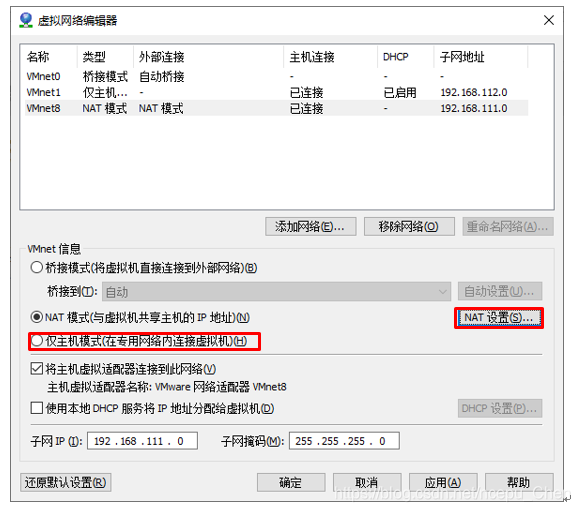Select the VMnet8 row in network list
Screen dimensions: 580x512
tap(276, 108)
